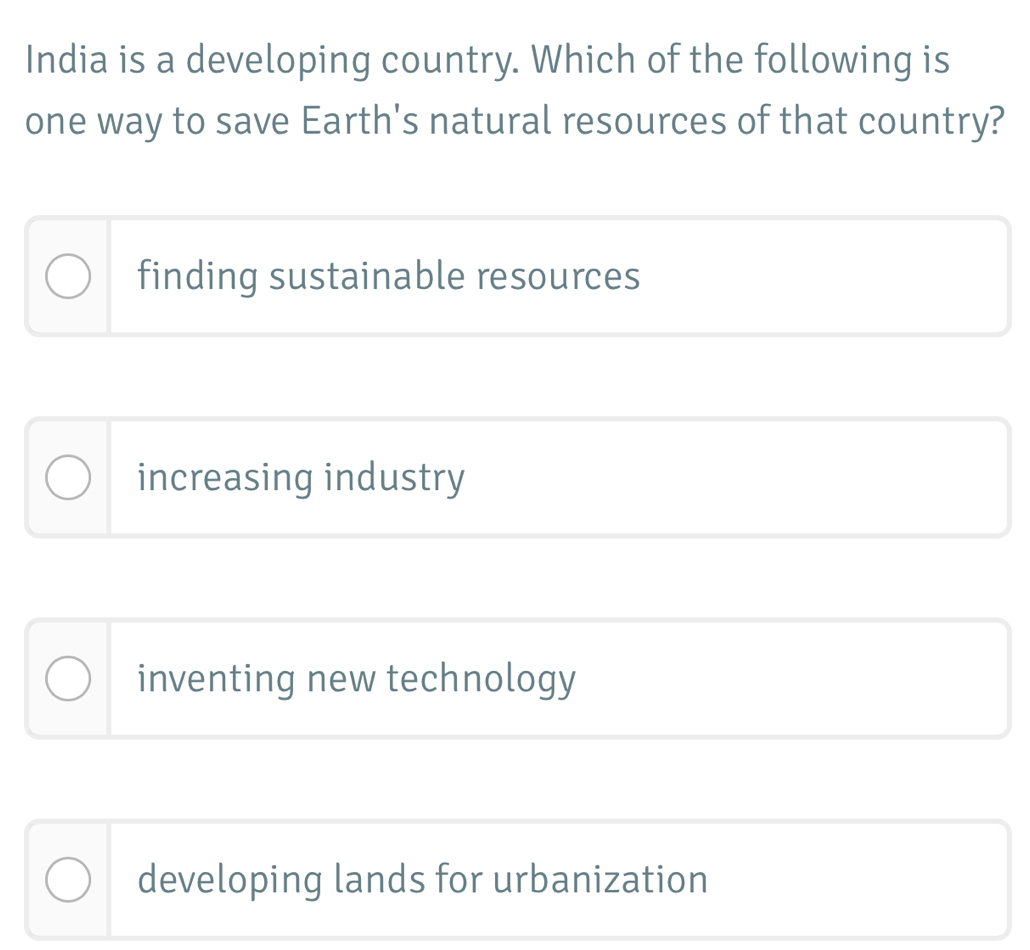Click the "finding sustainable resources" answer text
This screenshot has height=950, width=1030.
point(388,277)
